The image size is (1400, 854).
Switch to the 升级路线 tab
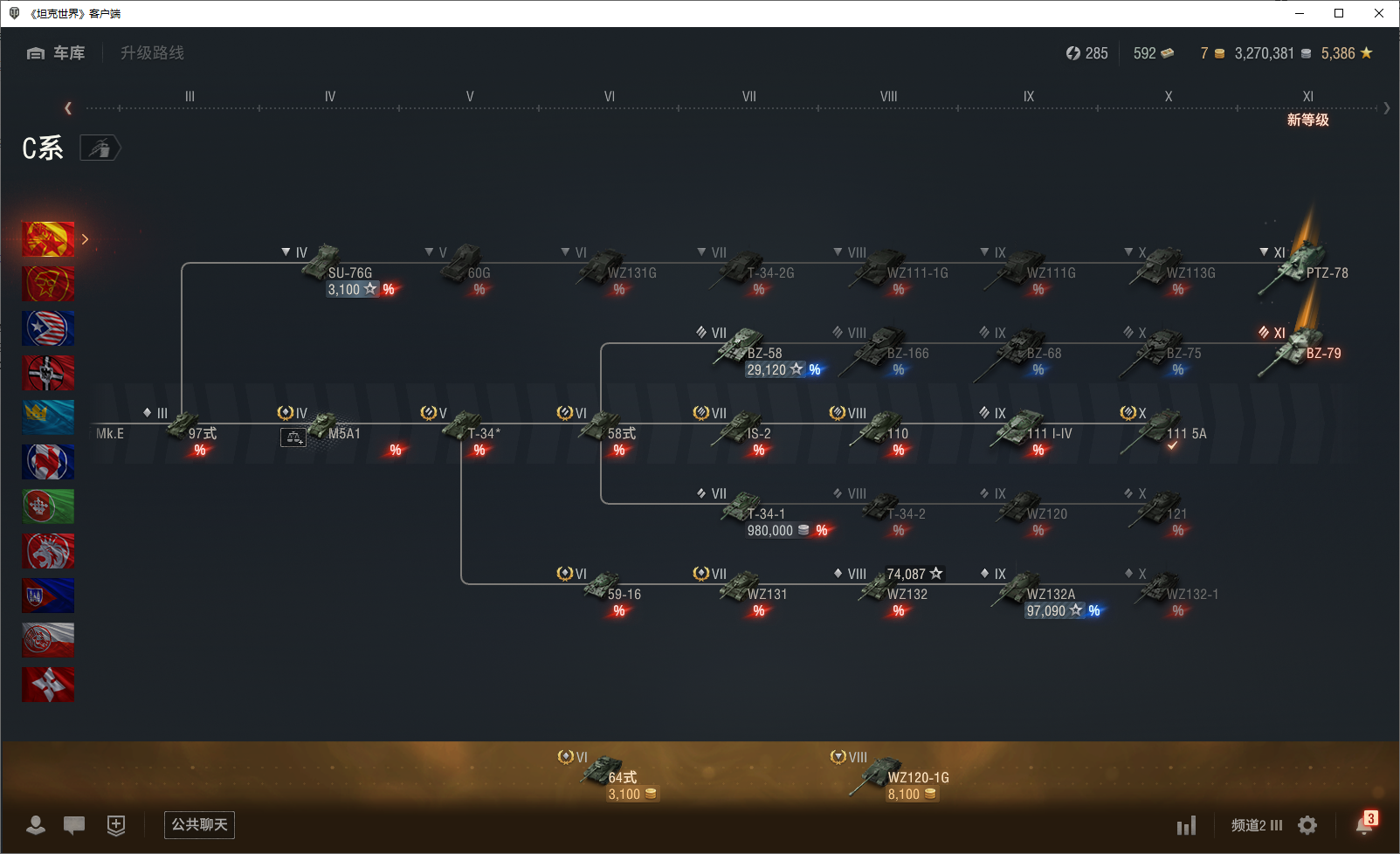point(152,53)
